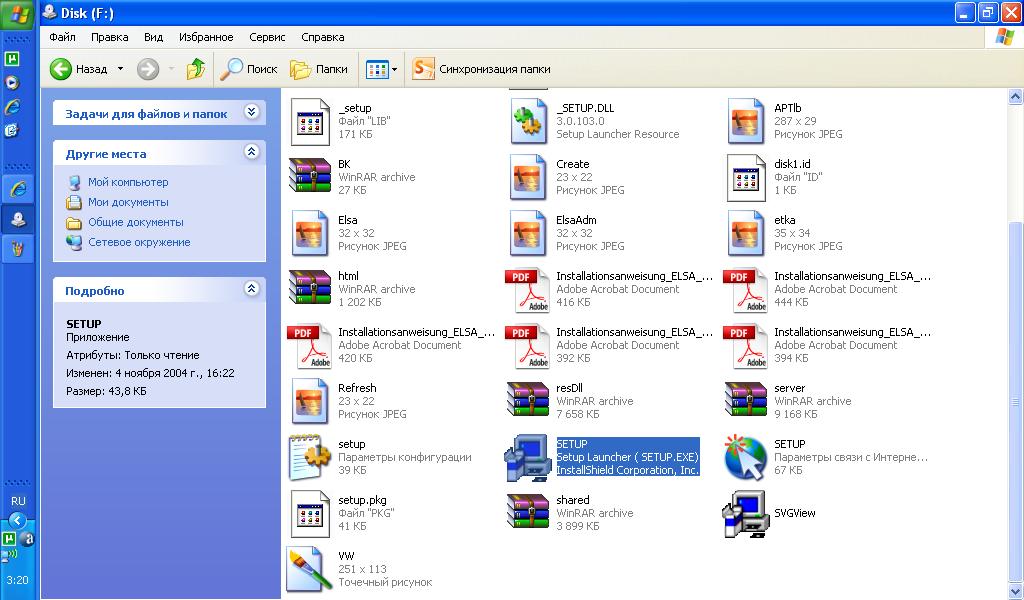
Task: Select the _SETUP.DLL file icon
Action: [527, 121]
